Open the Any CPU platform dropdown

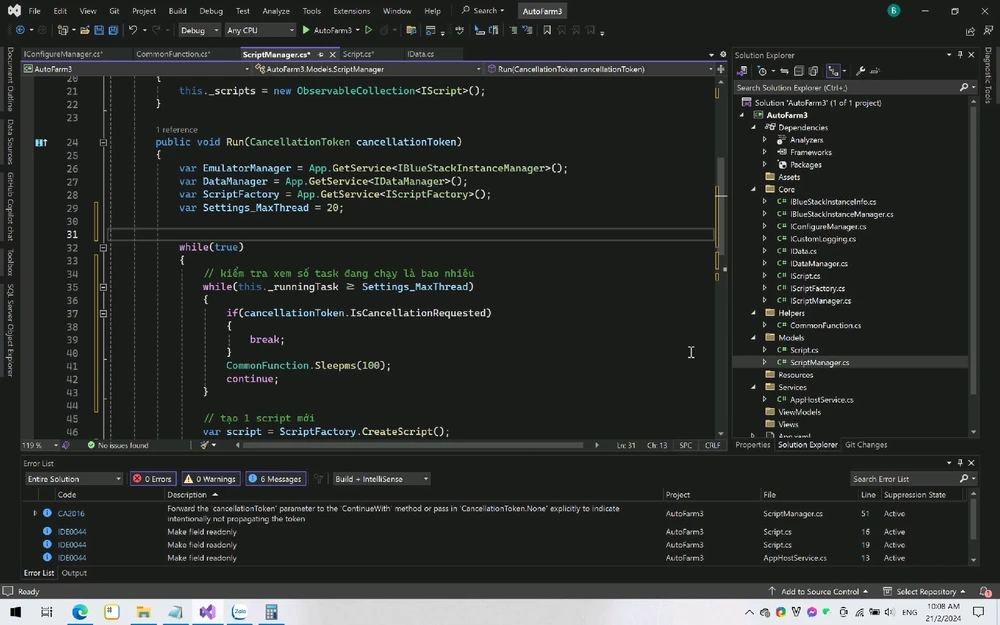click(x=260, y=30)
